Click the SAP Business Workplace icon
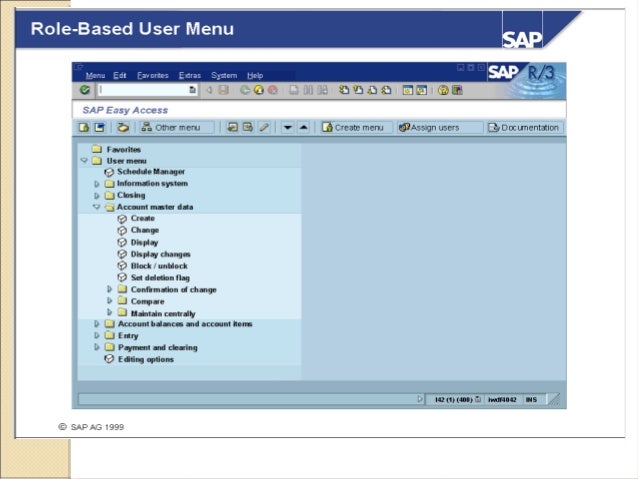 coord(123,127)
